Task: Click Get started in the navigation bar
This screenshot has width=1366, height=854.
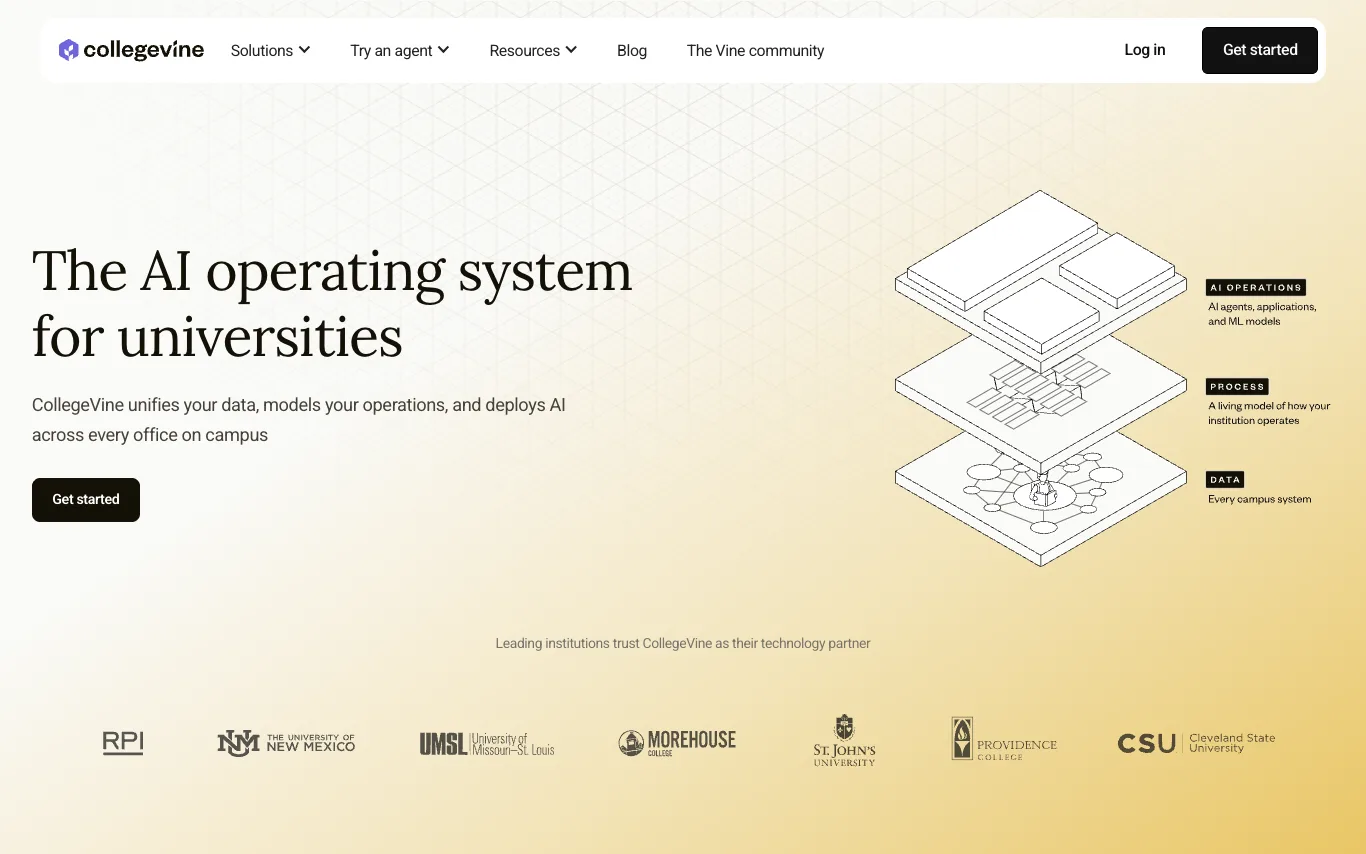Action: [1260, 50]
